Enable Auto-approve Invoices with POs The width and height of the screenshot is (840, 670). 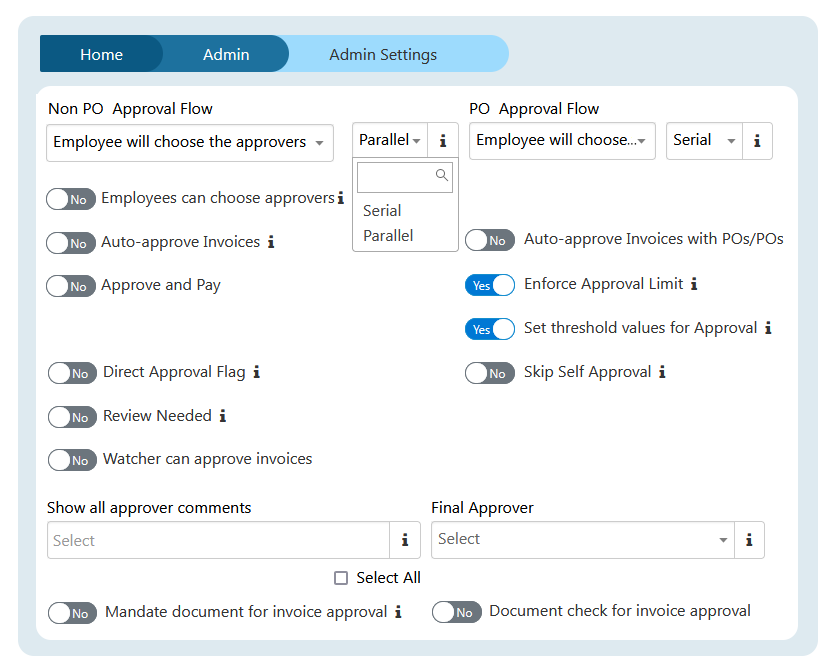click(490, 240)
